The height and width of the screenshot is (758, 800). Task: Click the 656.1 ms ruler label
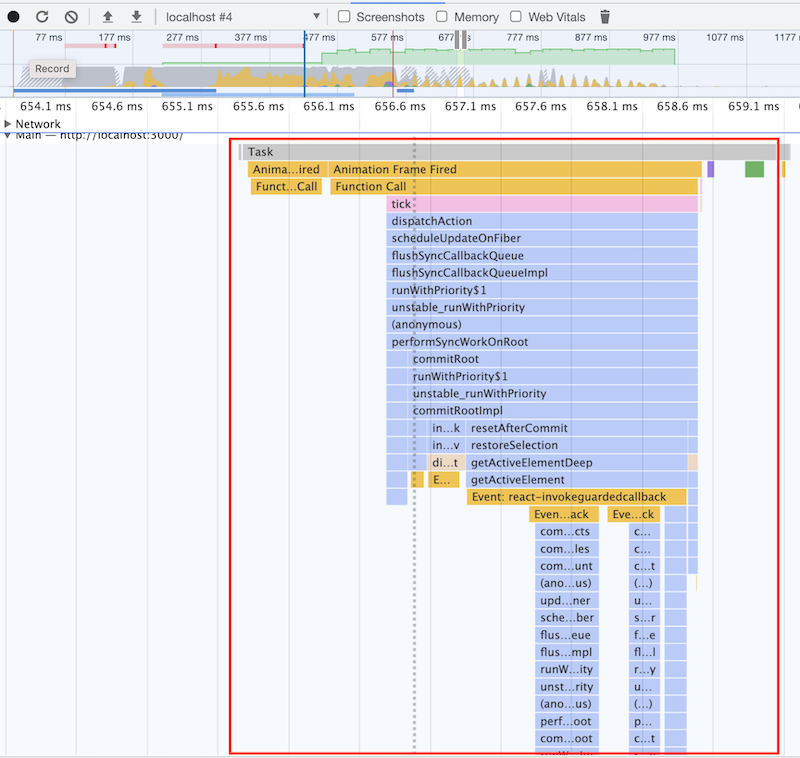coord(329,107)
